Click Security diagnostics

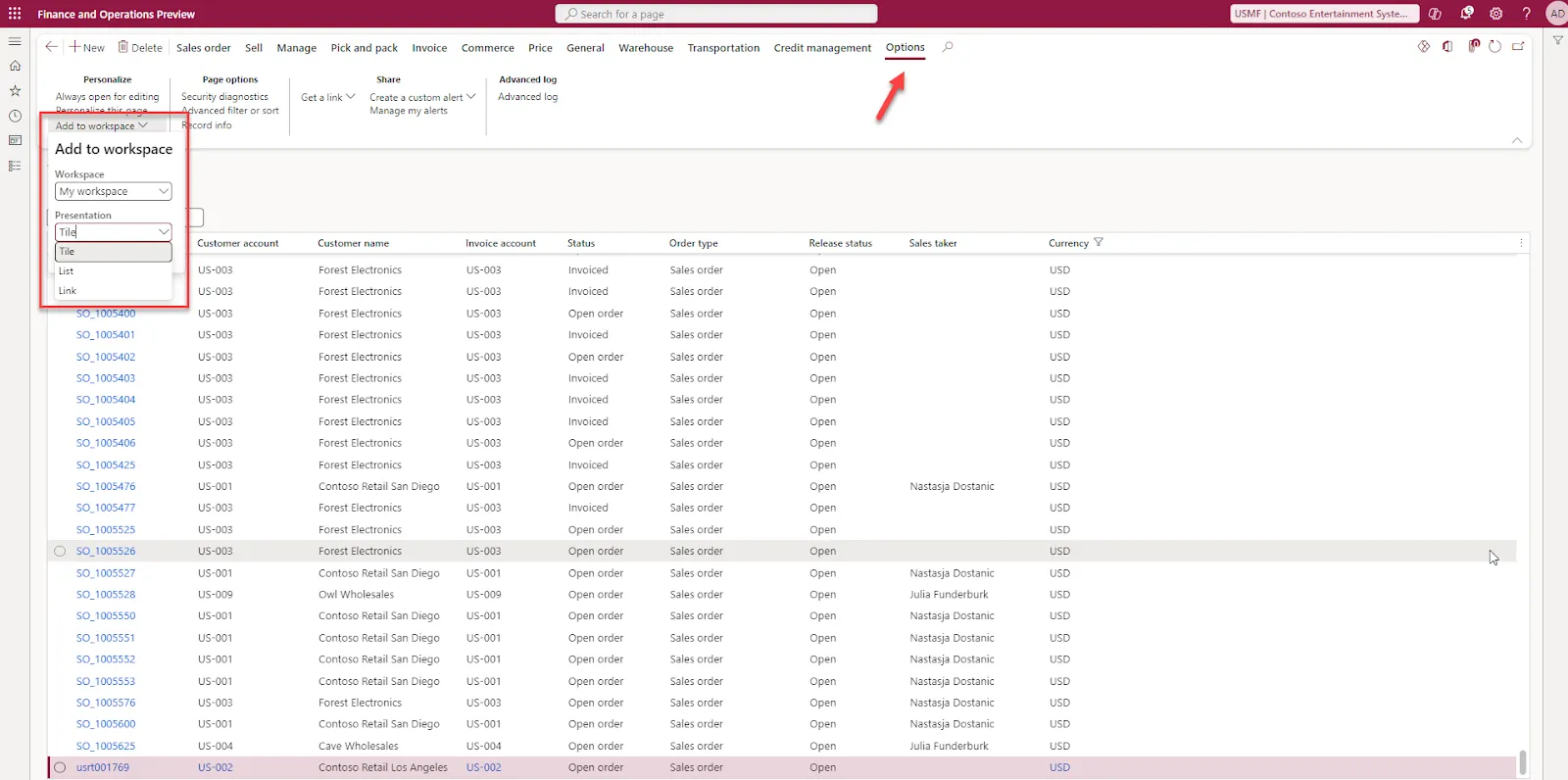click(224, 97)
